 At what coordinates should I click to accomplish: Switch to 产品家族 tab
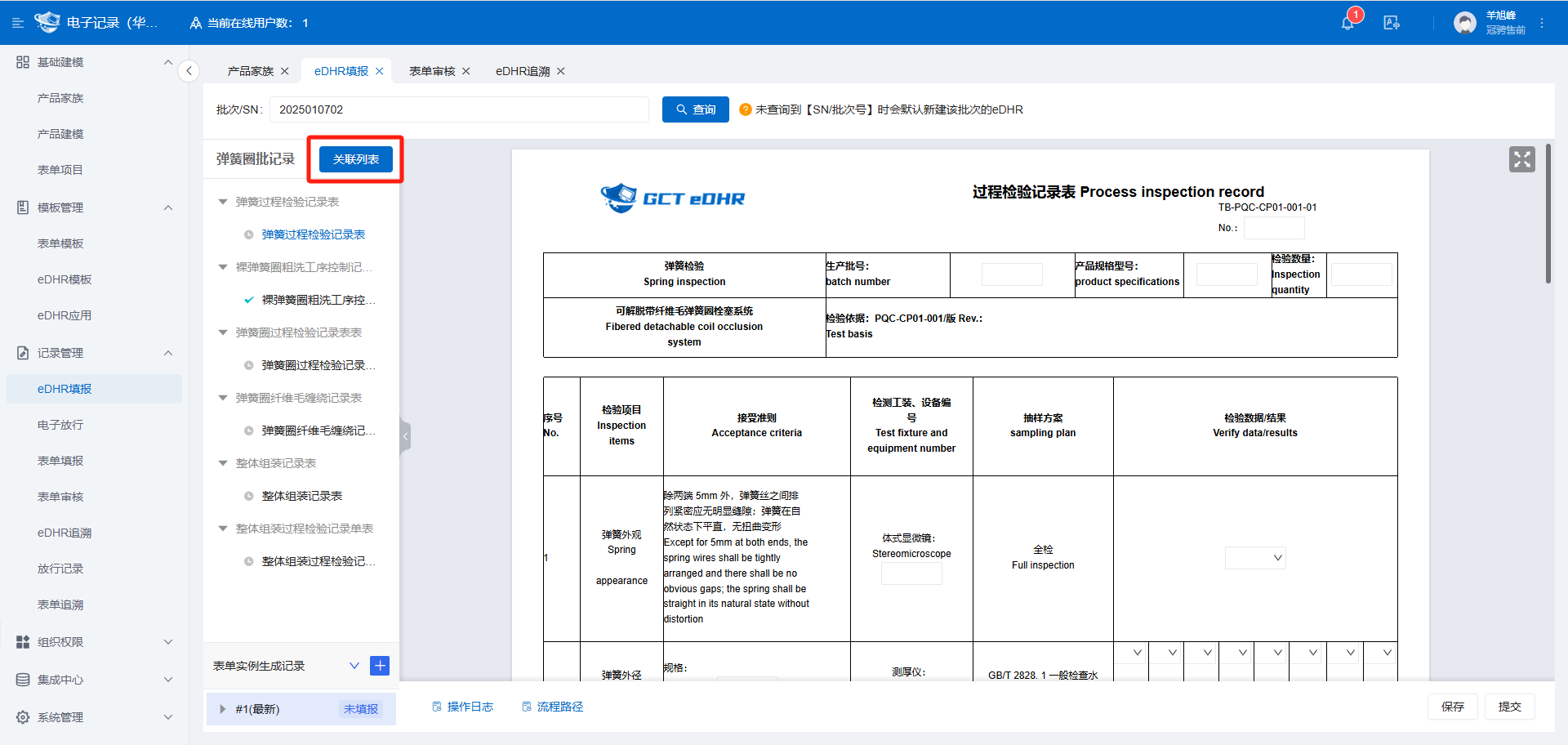[x=251, y=71]
